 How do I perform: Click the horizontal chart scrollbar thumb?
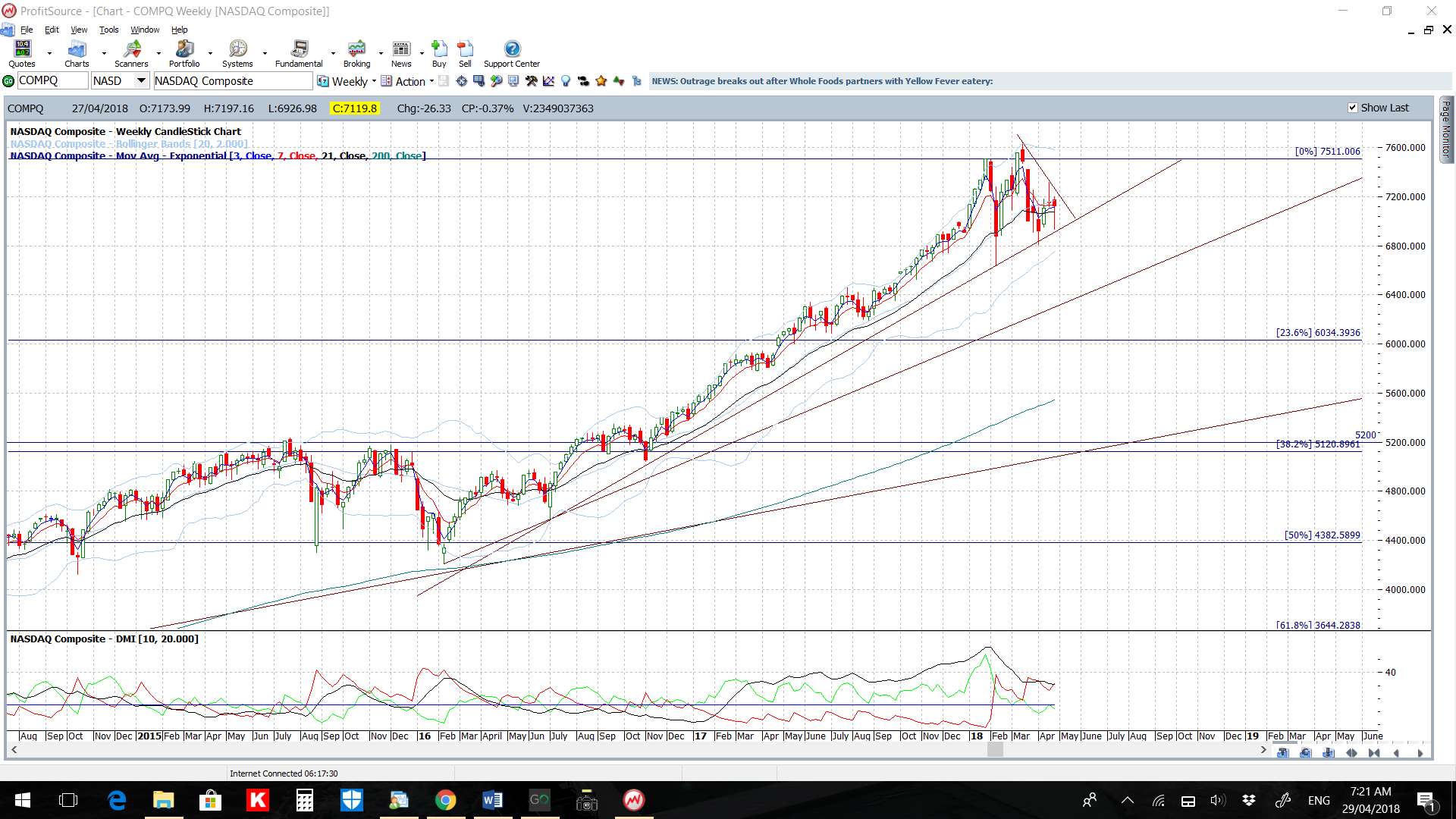[x=995, y=749]
